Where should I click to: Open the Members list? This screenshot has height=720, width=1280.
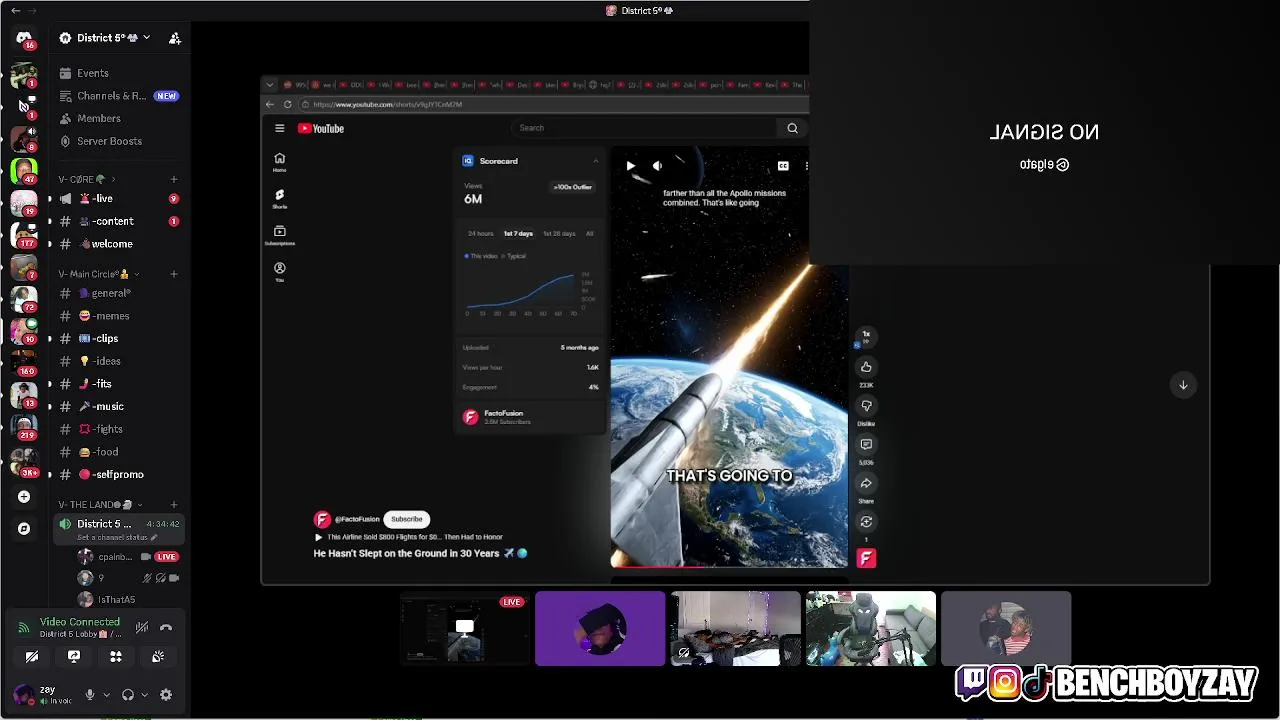pyautogui.click(x=120, y=118)
